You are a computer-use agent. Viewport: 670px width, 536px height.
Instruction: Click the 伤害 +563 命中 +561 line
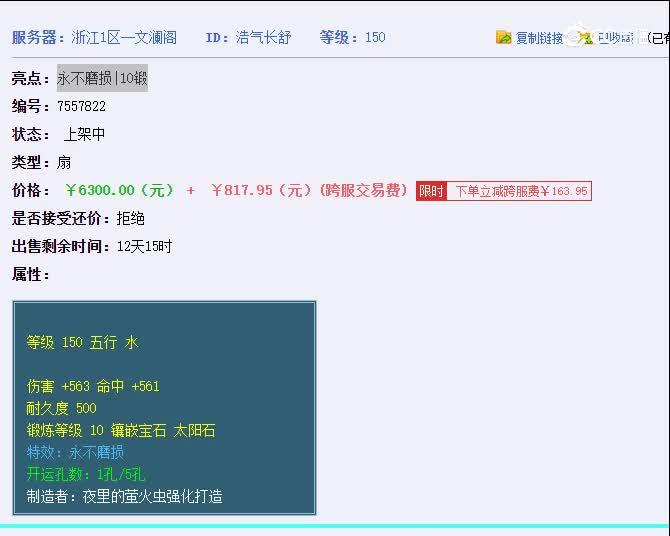93,386
